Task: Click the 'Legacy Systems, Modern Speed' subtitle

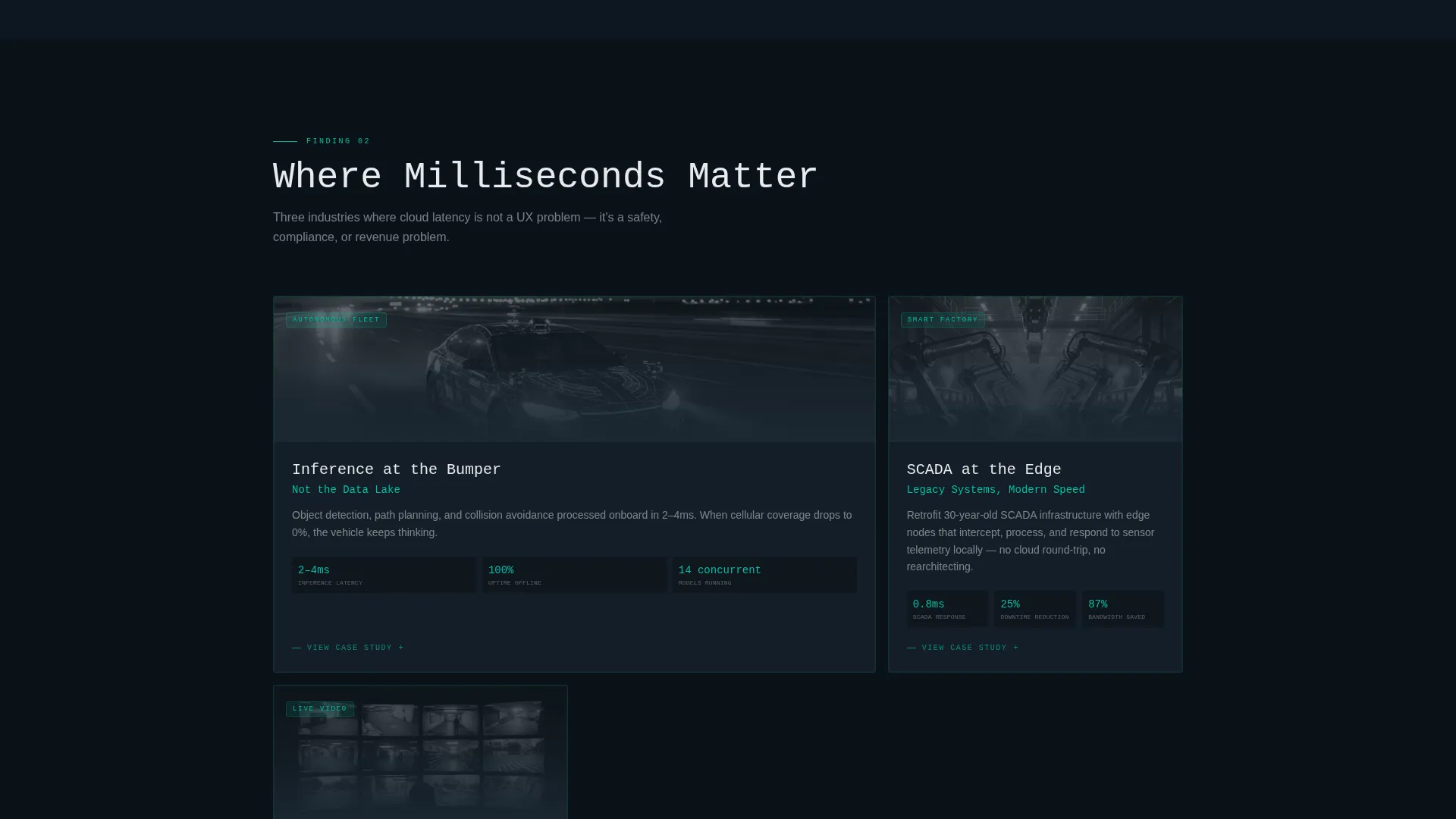Action: click(996, 490)
